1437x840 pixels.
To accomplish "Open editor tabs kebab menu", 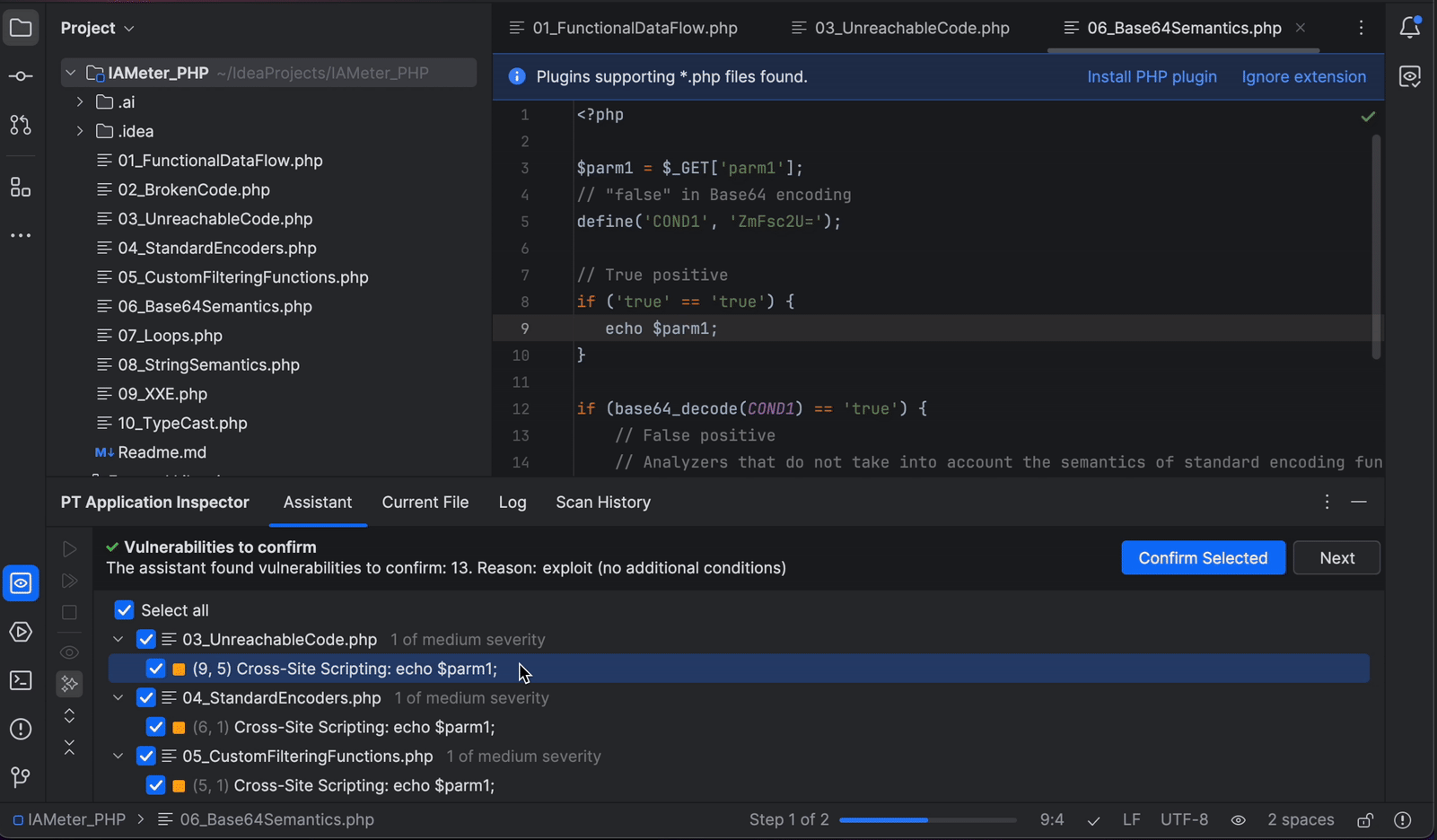I will point(1361,28).
